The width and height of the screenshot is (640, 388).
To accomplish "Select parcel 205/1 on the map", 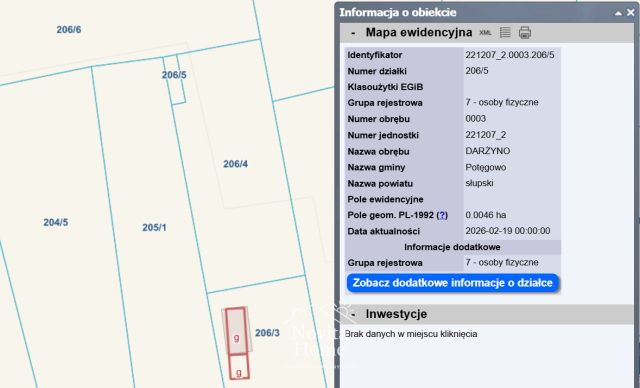I will pos(154,227).
